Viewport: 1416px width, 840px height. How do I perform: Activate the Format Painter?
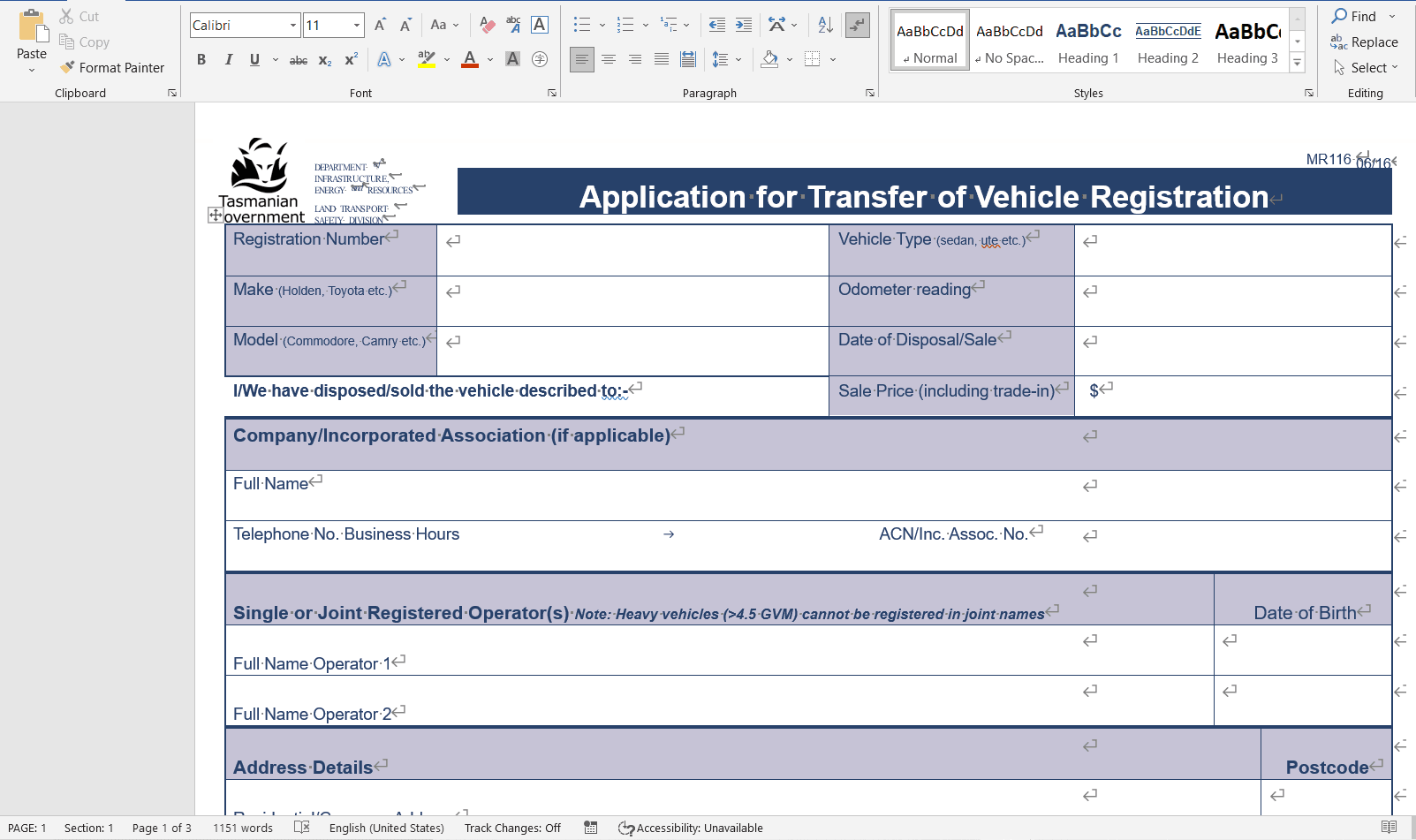point(112,67)
